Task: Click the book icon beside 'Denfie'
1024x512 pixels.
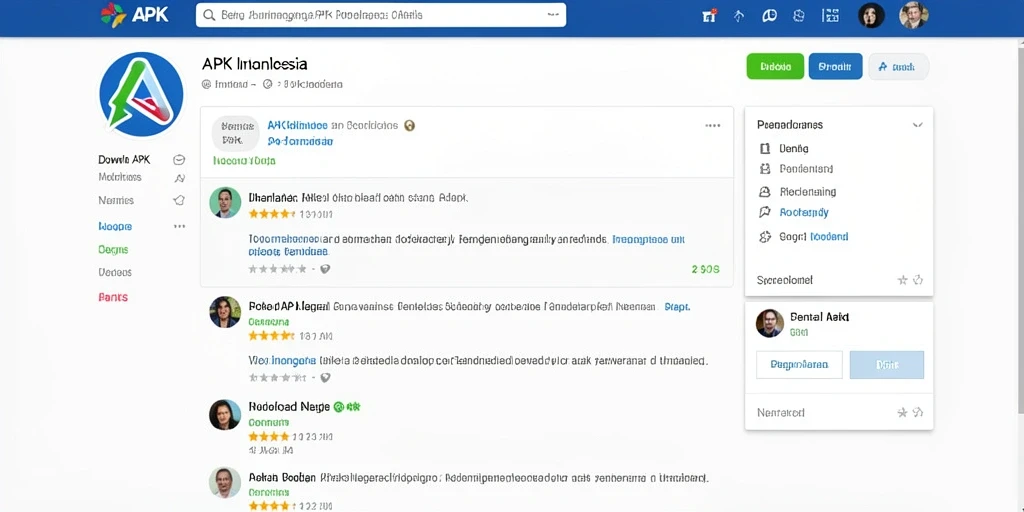Action: 765,148
